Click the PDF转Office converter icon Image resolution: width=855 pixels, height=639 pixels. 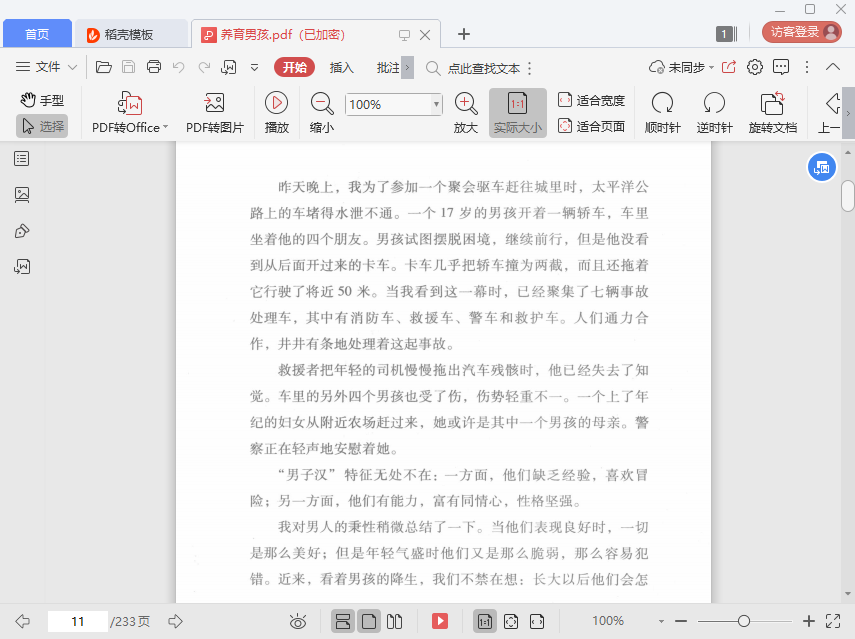click(129, 104)
